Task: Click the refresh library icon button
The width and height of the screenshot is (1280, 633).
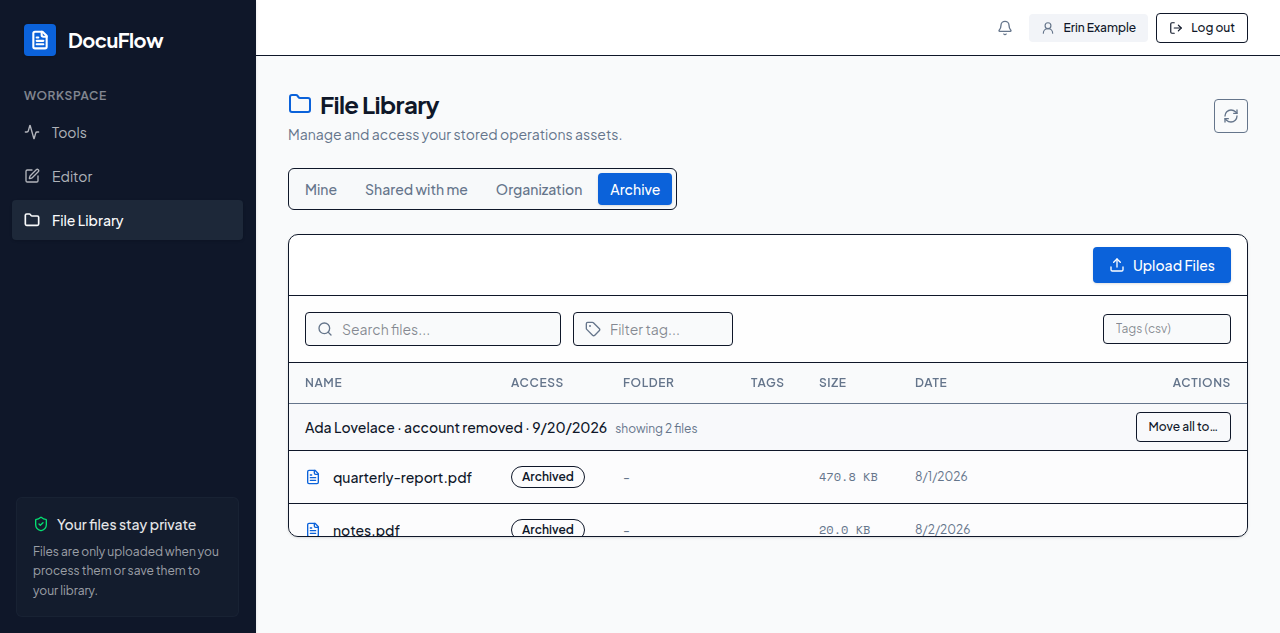Action: click(1231, 116)
